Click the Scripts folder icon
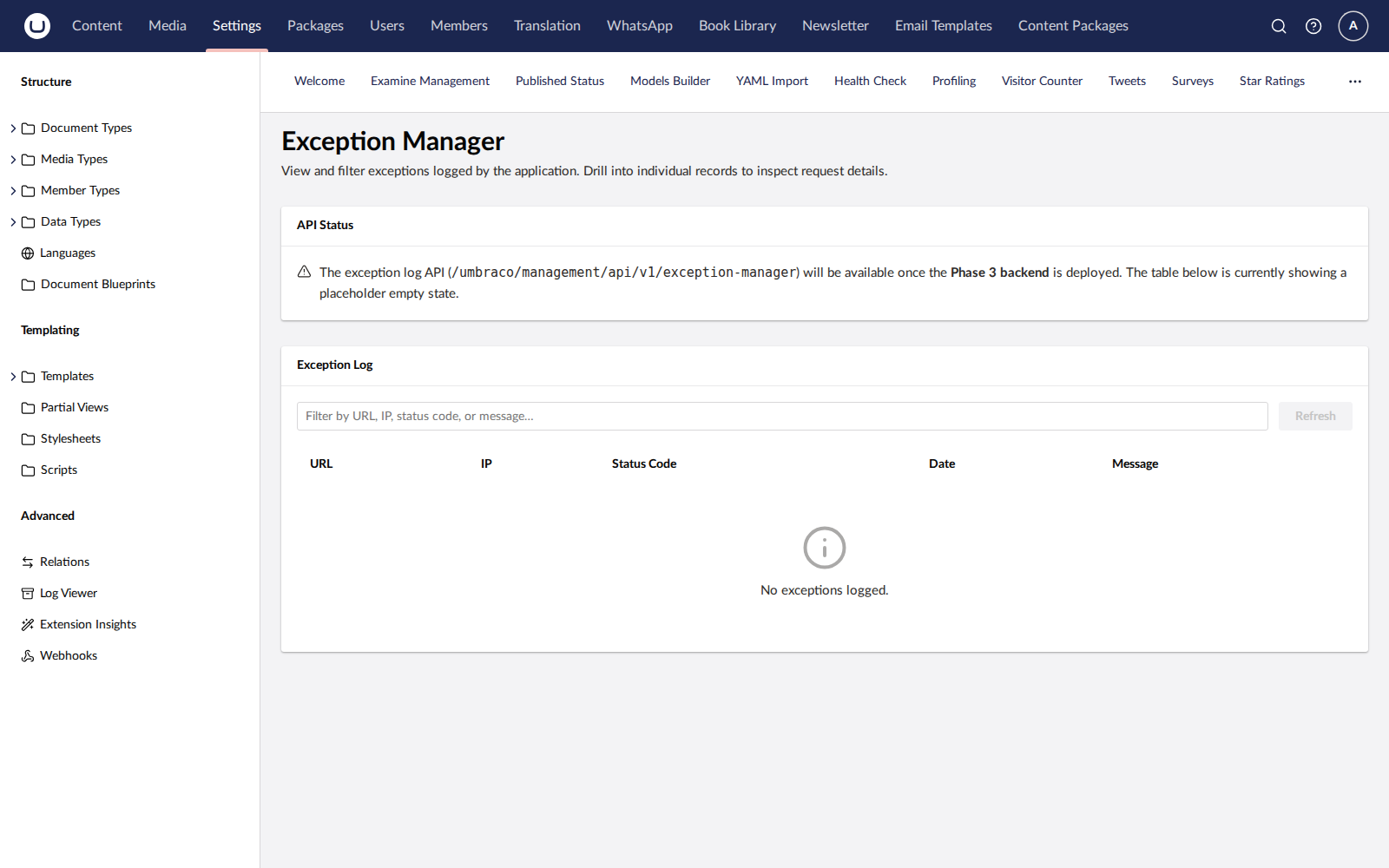 pos(29,470)
